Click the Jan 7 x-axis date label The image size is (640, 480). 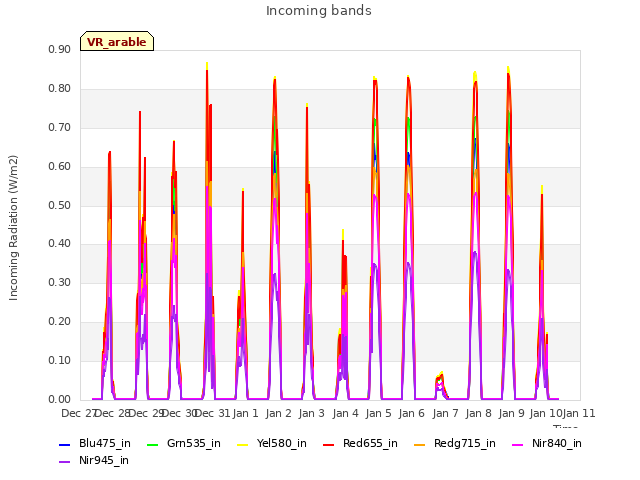tap(445, 413)
